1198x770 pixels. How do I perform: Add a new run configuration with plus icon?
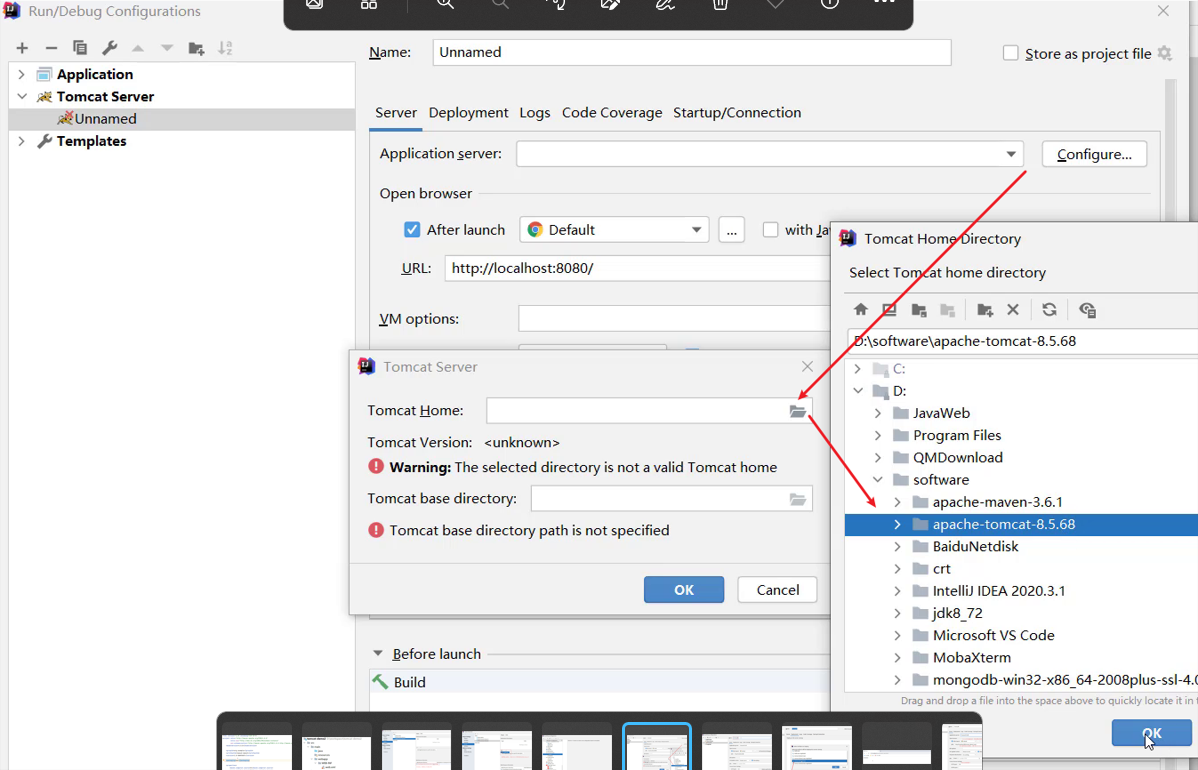click(22, 48)
